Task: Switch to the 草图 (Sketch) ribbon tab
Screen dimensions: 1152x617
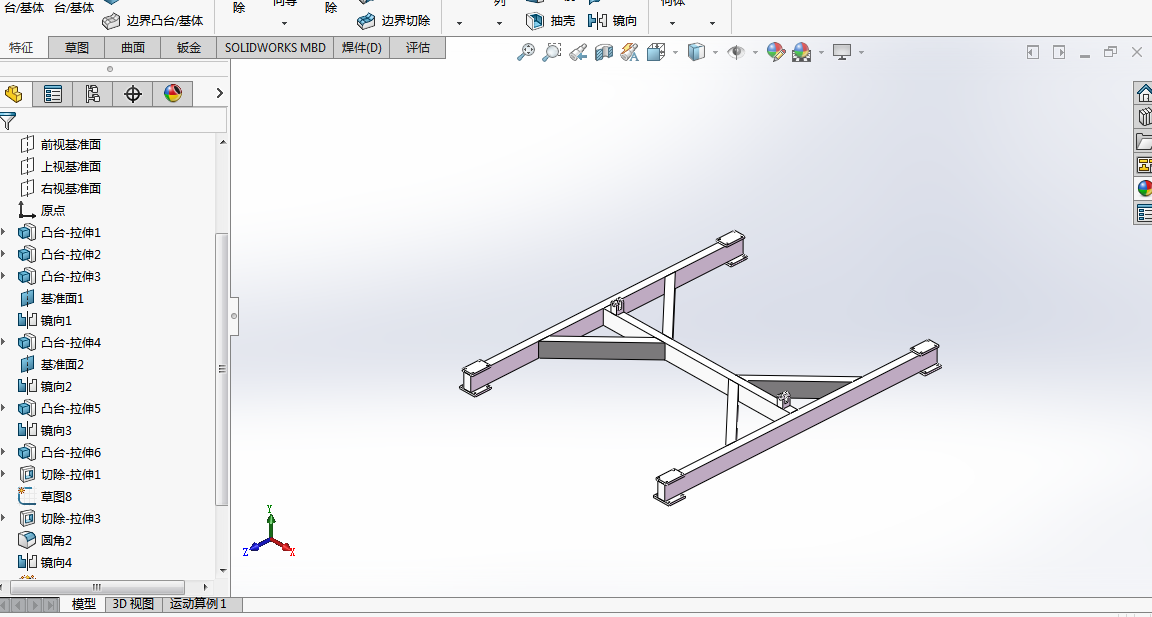Action: tap(76, 48)
